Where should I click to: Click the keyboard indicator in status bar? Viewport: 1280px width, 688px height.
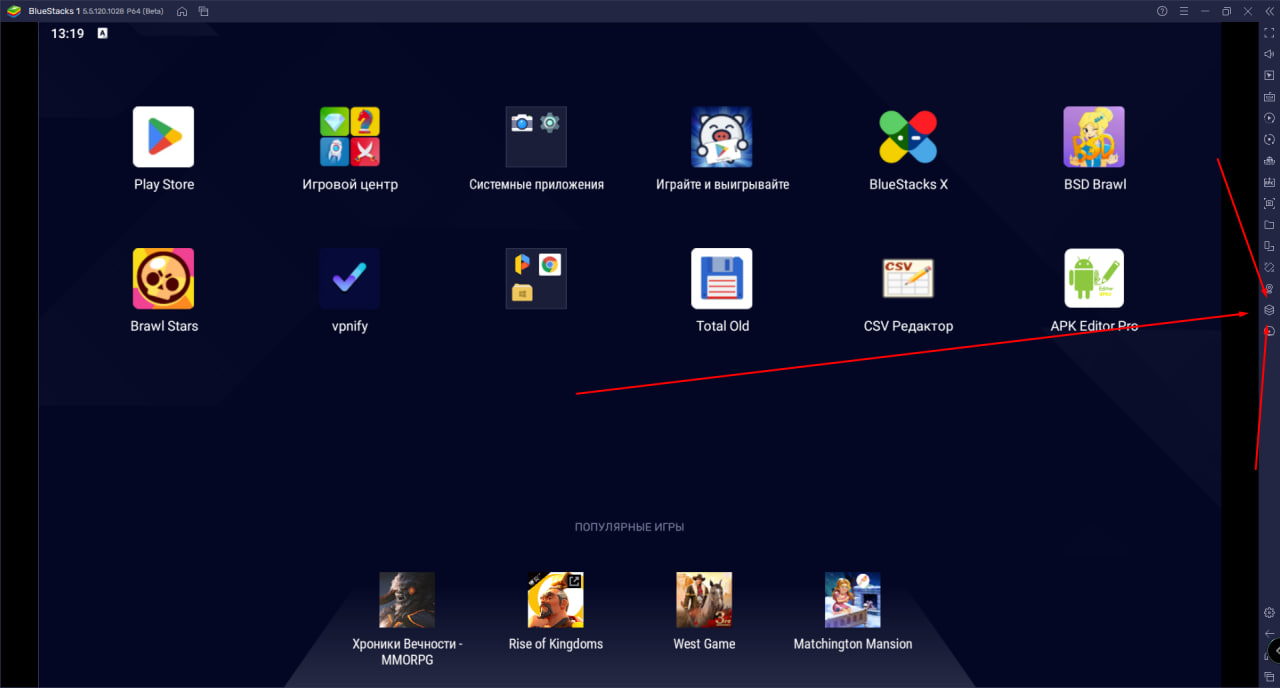[102, 33]
